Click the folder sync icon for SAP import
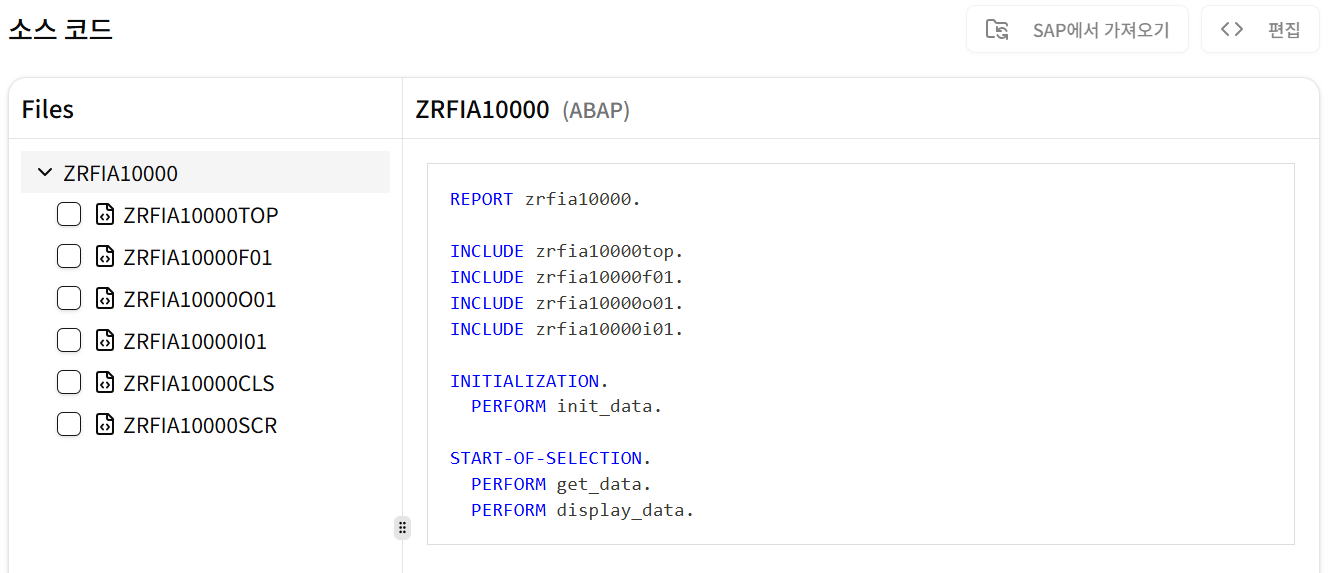This screenshot has height=573, width=1329. point(997,29)
